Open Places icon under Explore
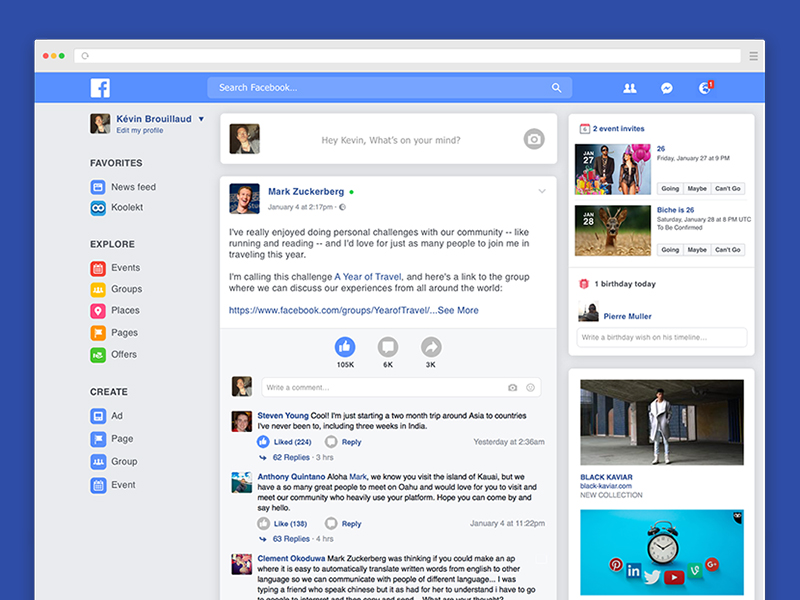The height and width of the screenshot is (600, 800). 98,311
